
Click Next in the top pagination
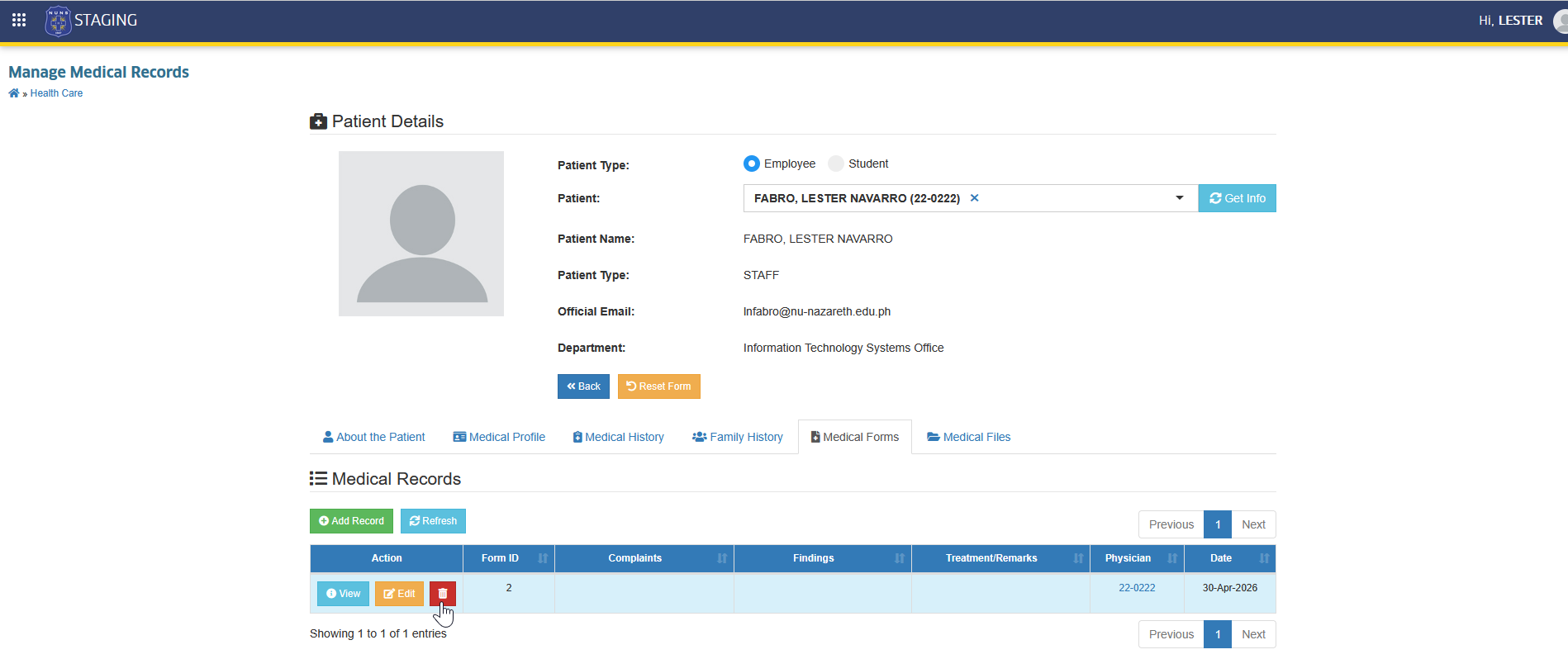[1253, 524]
